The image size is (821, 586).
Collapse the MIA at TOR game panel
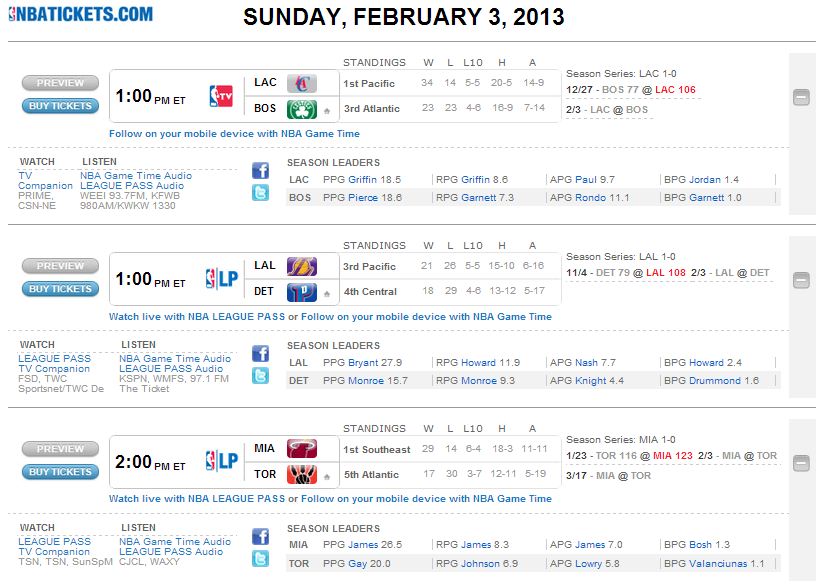pos(801,463)
